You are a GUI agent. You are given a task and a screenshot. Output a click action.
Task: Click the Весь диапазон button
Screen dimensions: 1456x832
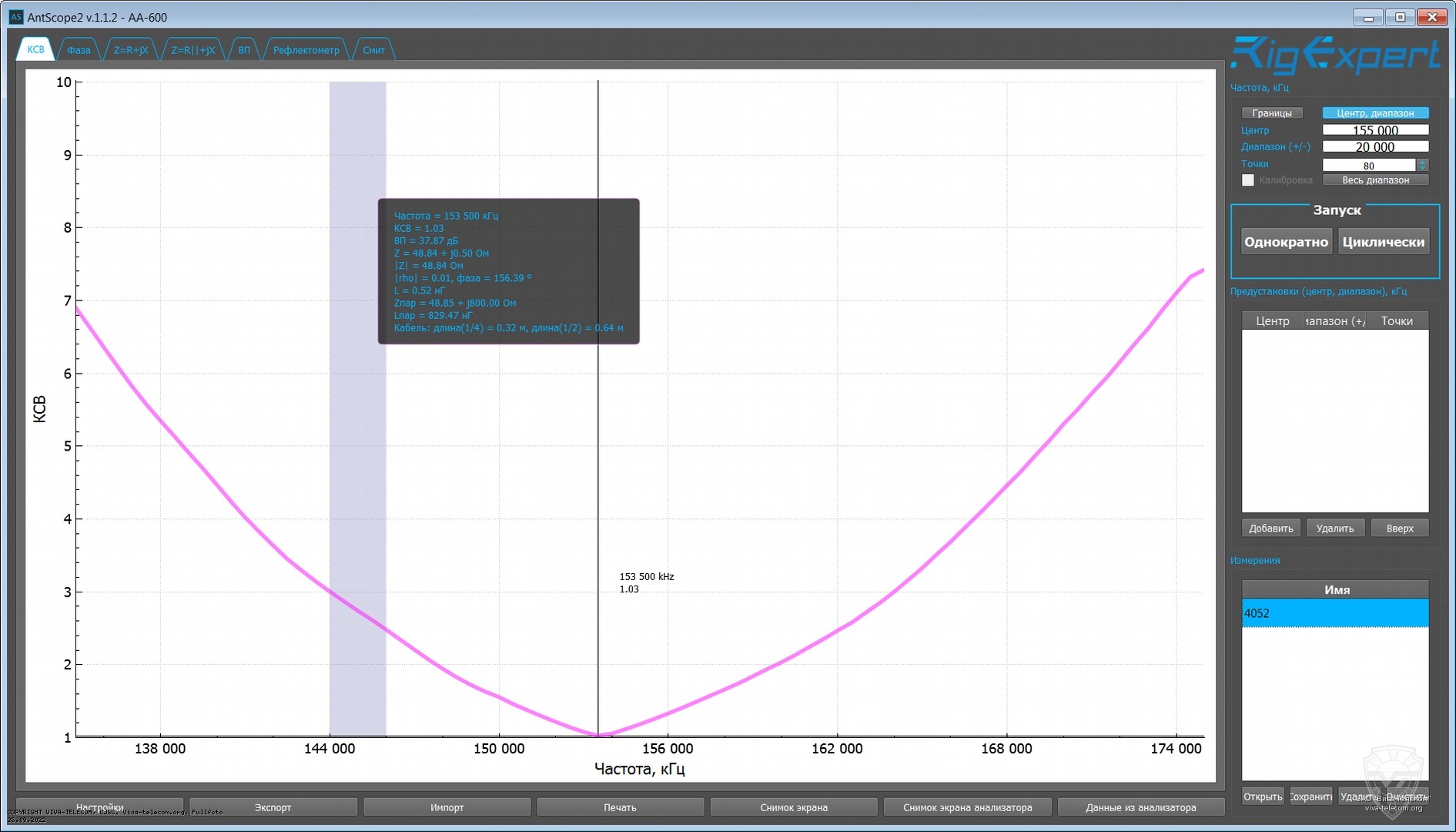coord(1374,180)
